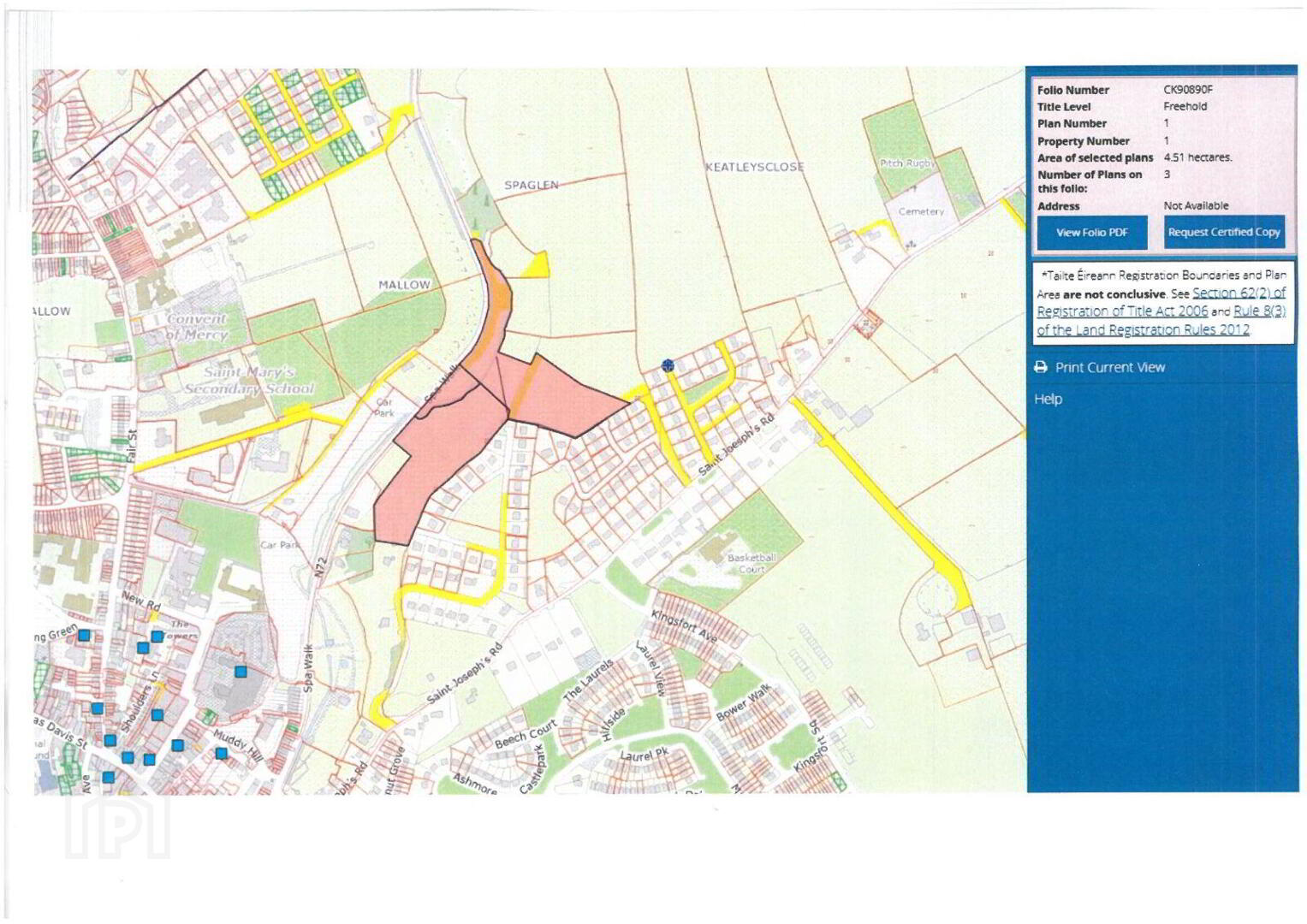
Task: Click the hatched red building east of cemetery
Action: (x=868, y=323)
